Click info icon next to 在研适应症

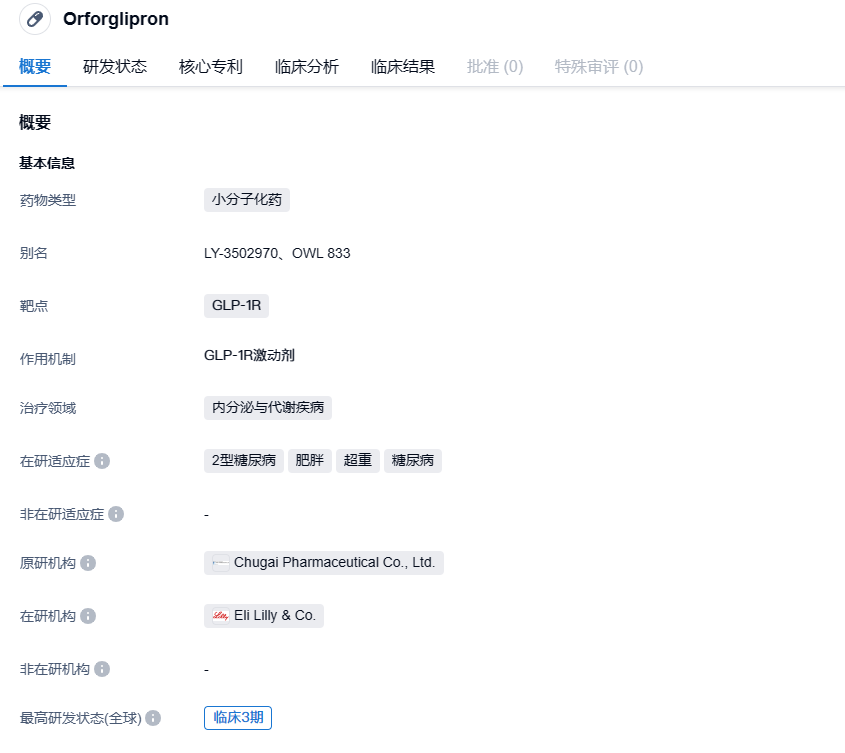(102, 462)
